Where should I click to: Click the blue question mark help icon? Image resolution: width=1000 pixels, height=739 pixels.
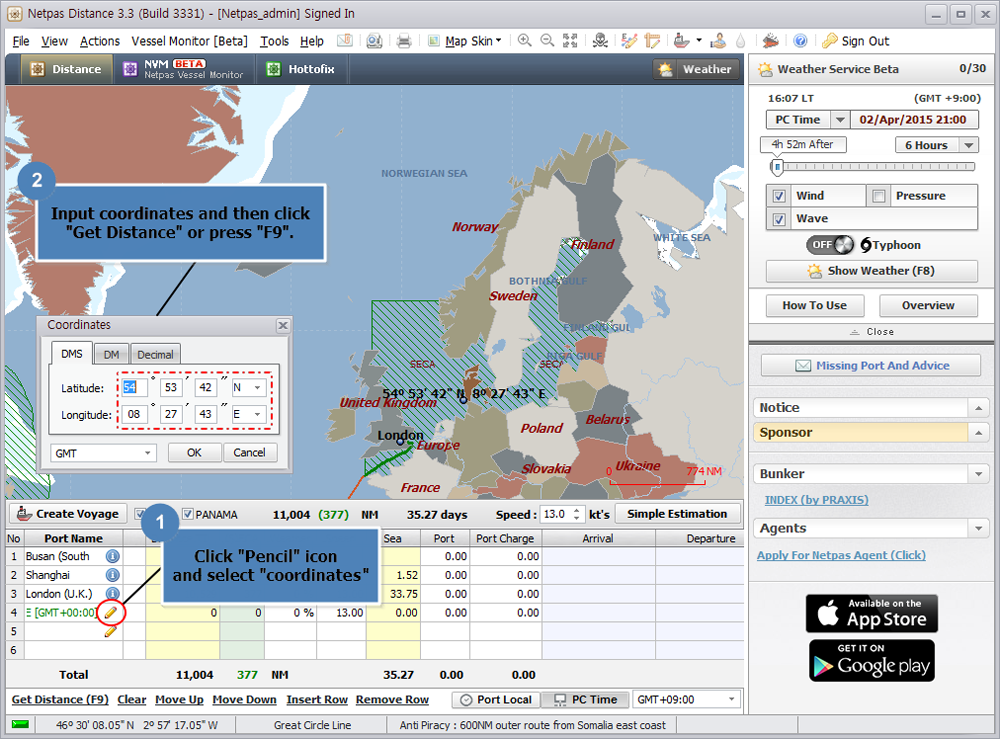800,41
